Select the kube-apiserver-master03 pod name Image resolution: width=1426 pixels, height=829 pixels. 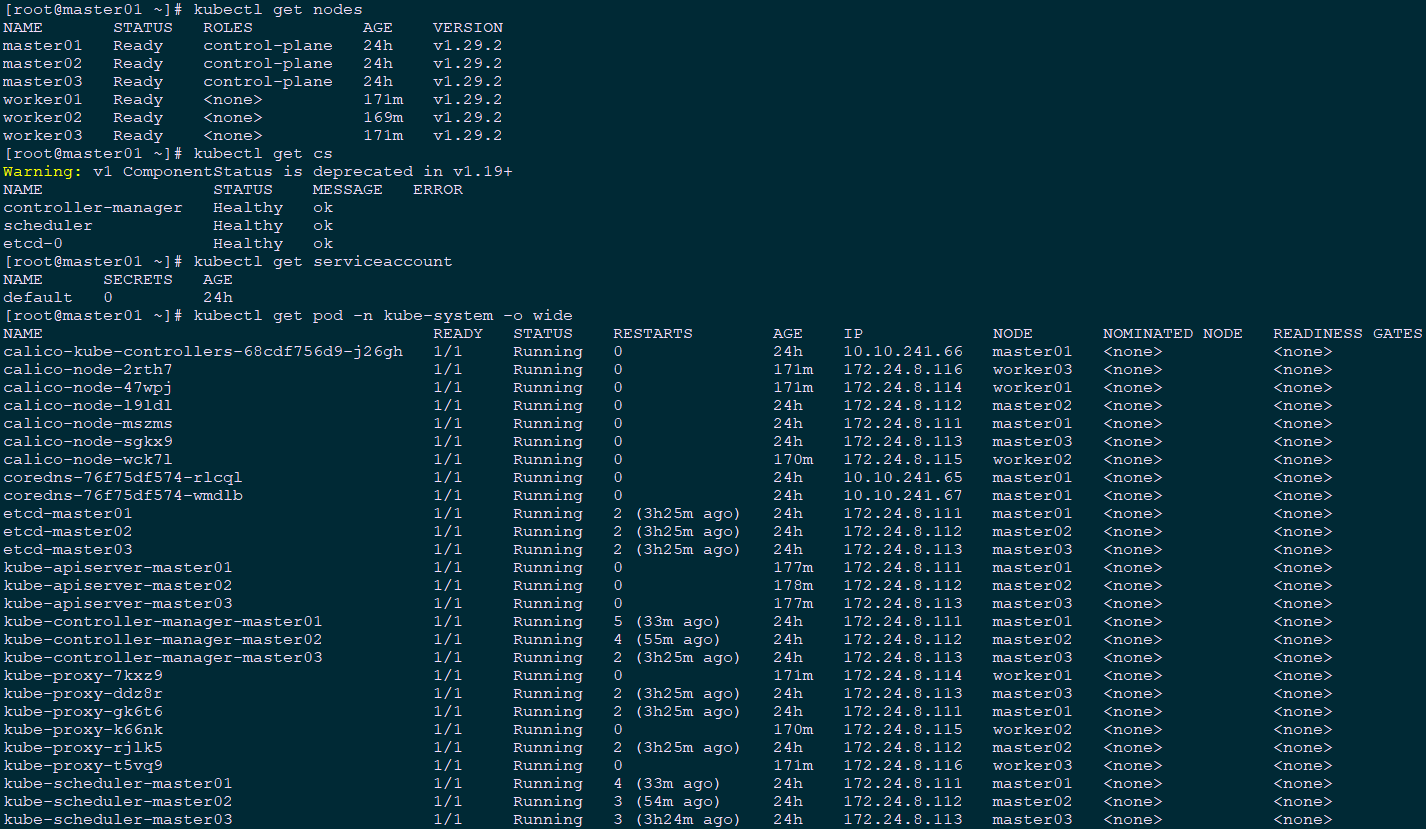coord(117,603)
